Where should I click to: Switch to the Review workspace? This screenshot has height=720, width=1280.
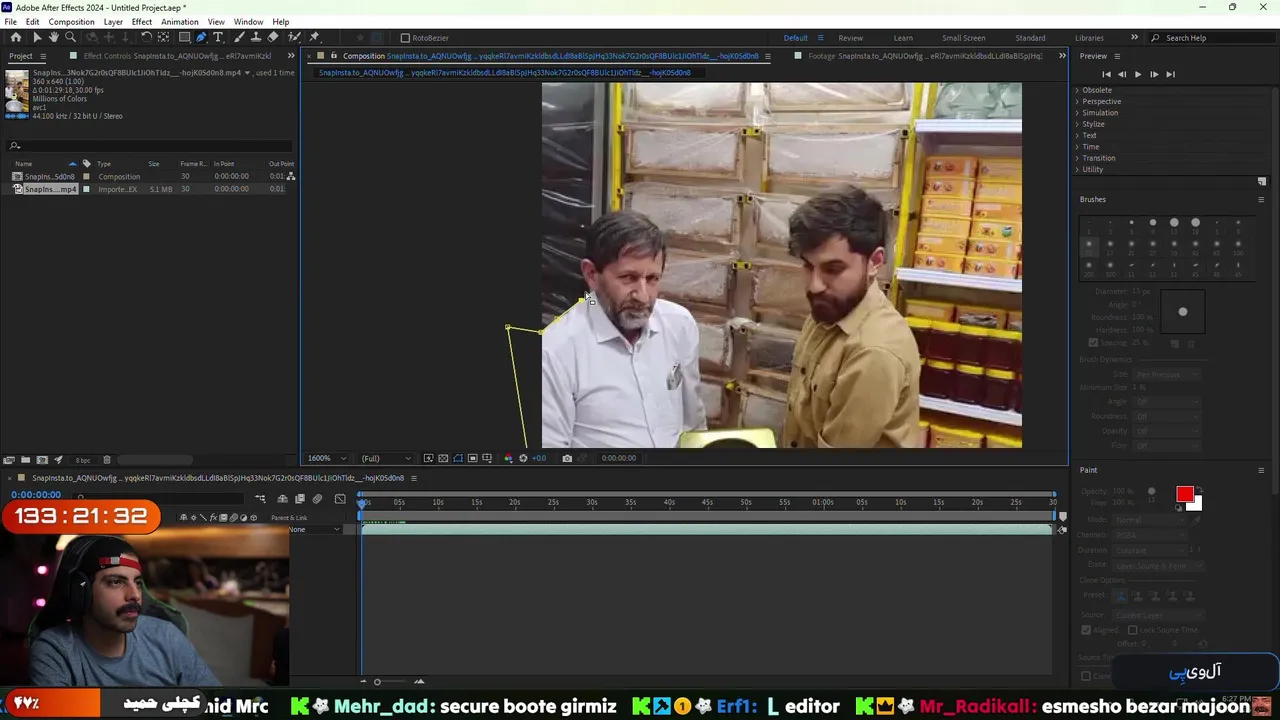[851, 38]
